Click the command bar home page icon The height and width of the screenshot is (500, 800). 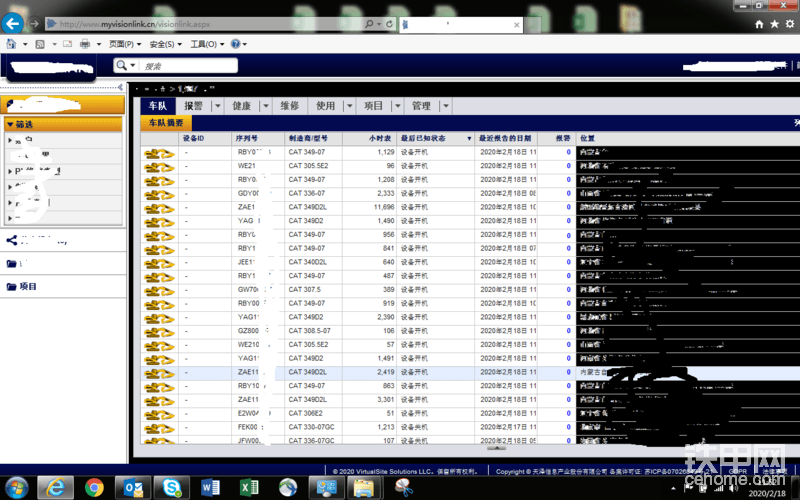(x=11, y=44)
